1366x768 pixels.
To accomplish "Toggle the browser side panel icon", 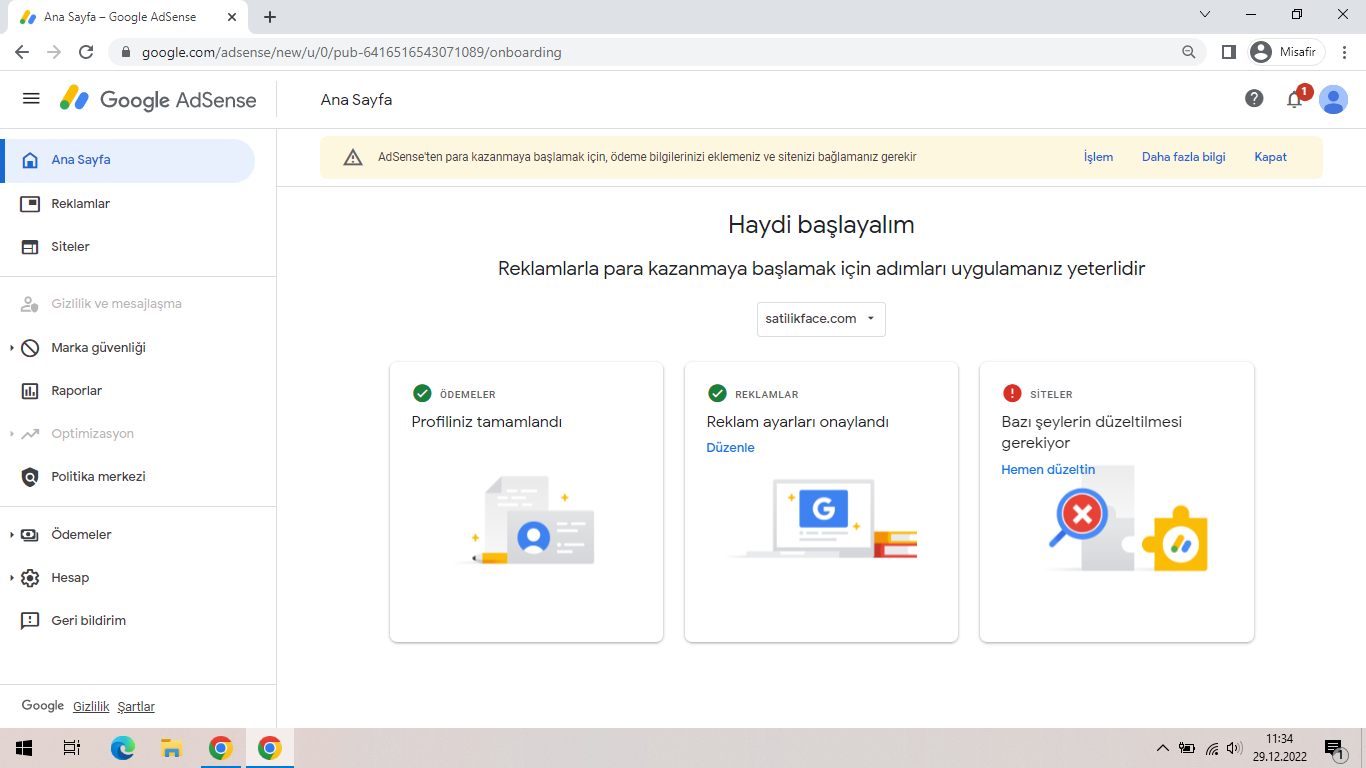I will tap(1229, 52).
